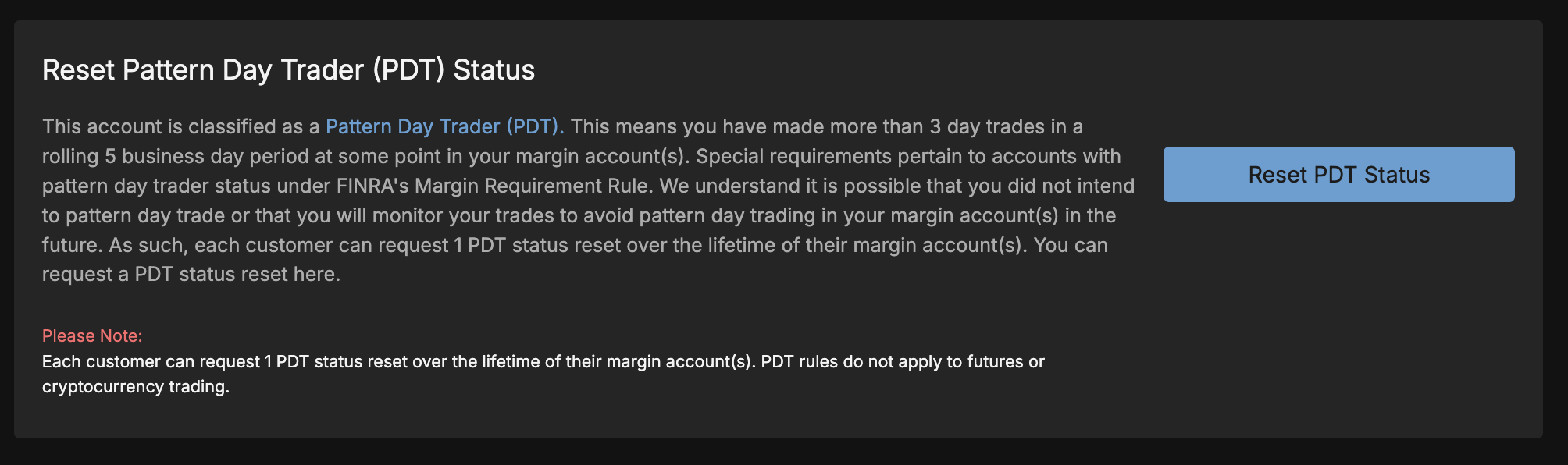
Task: Click 'This account is classified as a' text
Action: pos(180,126)
